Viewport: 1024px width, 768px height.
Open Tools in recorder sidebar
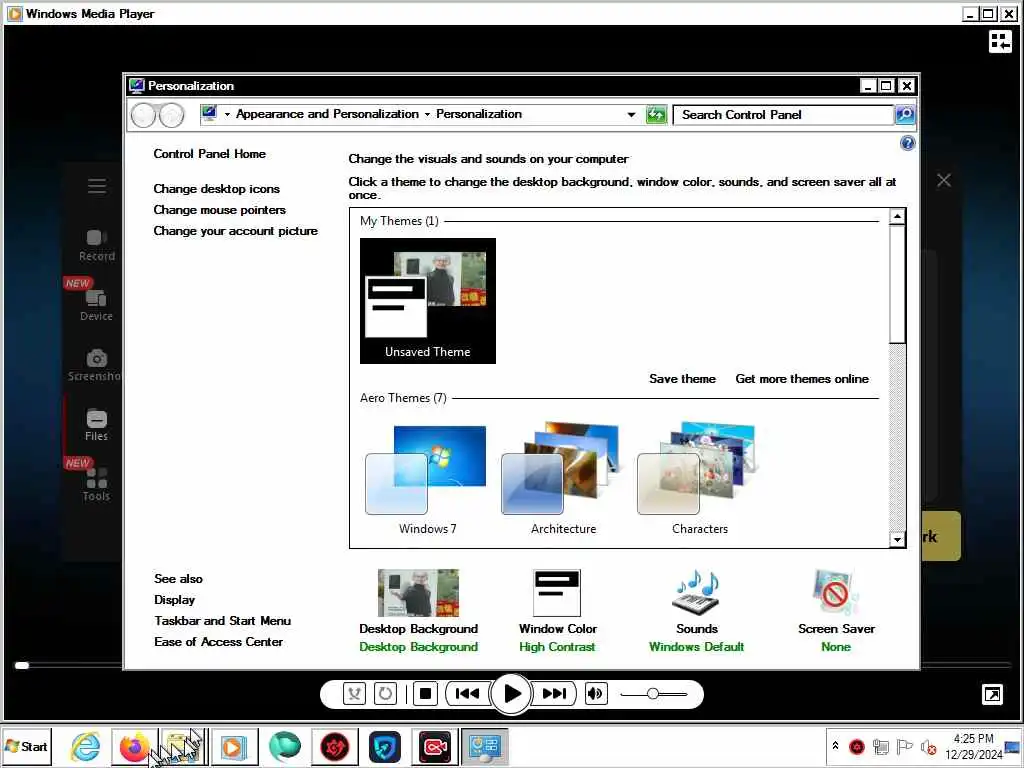tap(96, 485)
